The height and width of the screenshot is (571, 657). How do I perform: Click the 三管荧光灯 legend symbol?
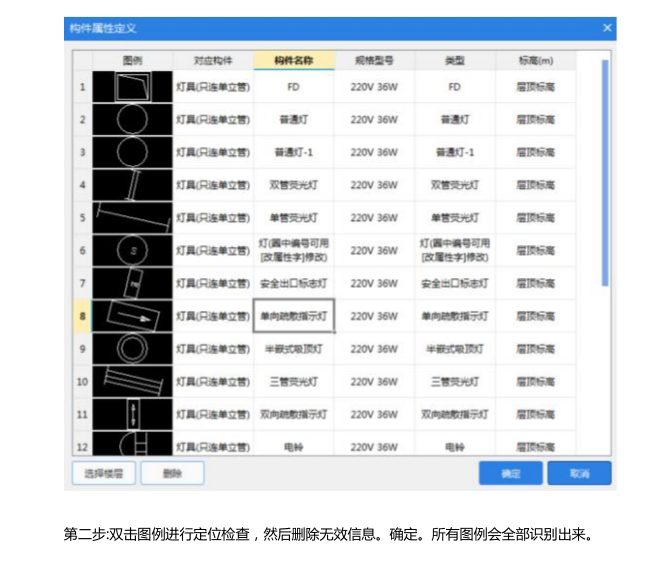[x=132, y=381]
